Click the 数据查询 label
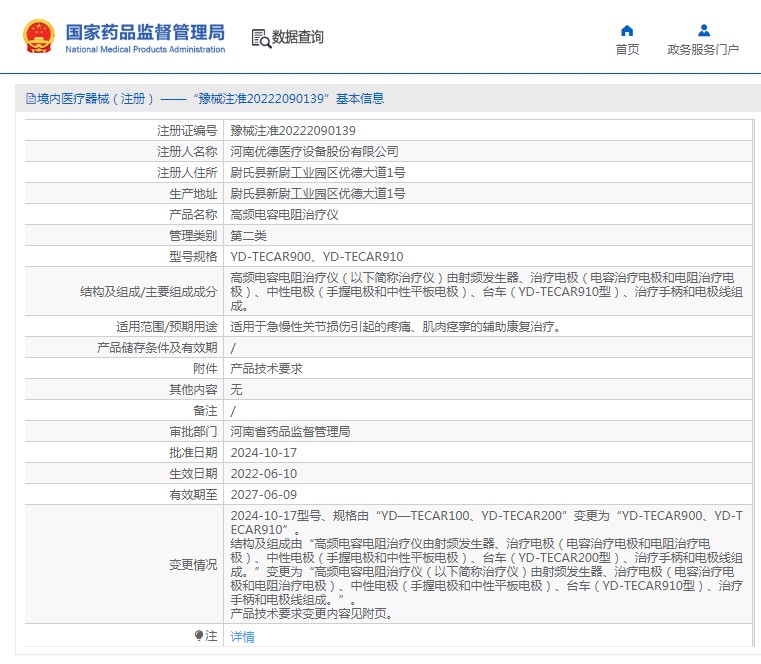This screenshot has width=761, height=664. (297, 37)
